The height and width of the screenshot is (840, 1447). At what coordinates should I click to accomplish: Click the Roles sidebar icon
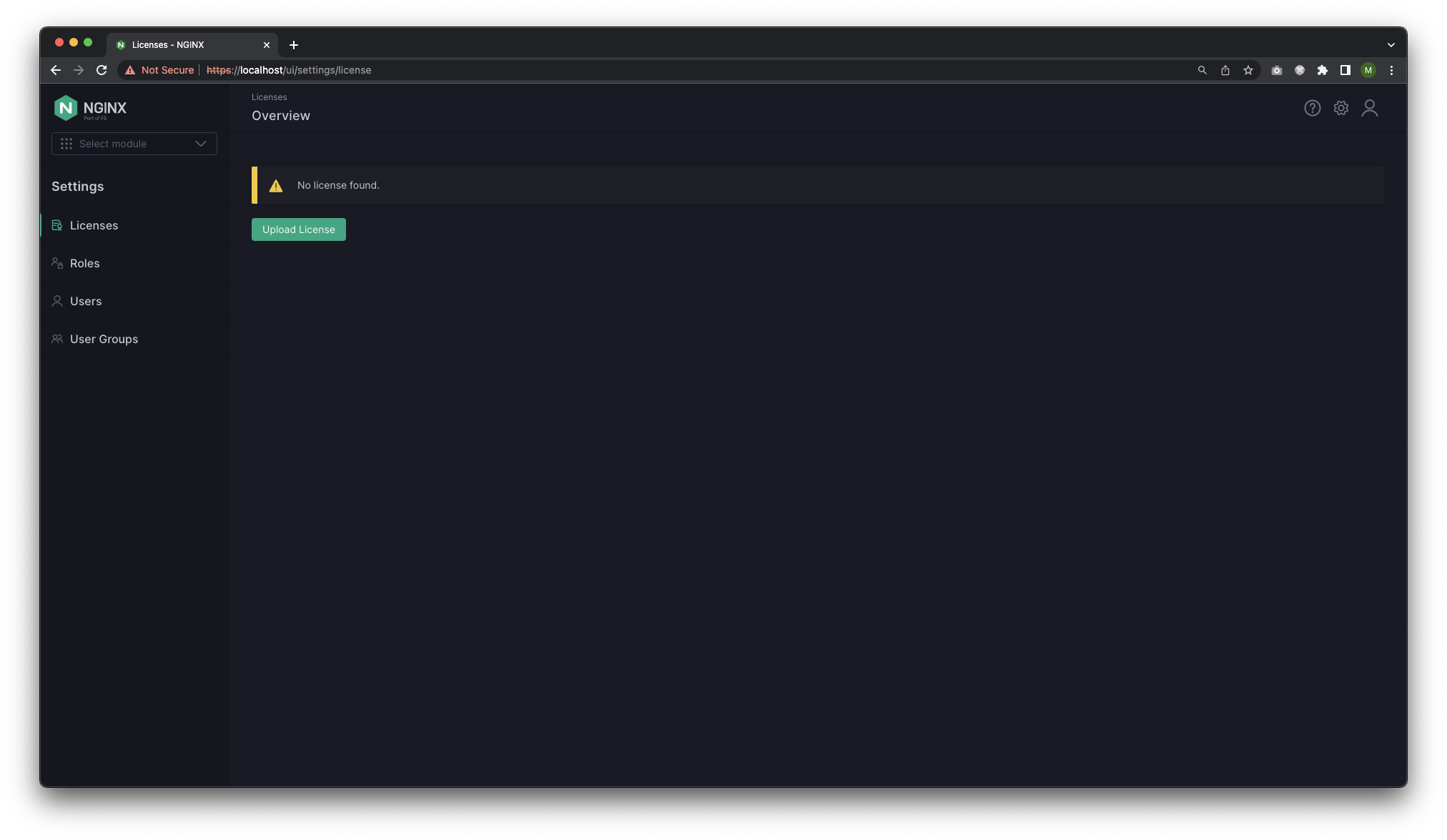point(57,263)
